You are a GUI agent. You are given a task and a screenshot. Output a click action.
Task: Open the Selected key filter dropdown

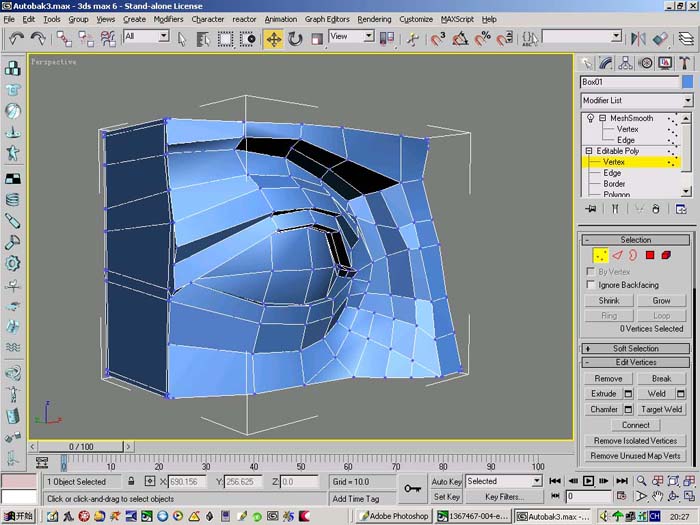pyautogui.click(x=504, y=481)
